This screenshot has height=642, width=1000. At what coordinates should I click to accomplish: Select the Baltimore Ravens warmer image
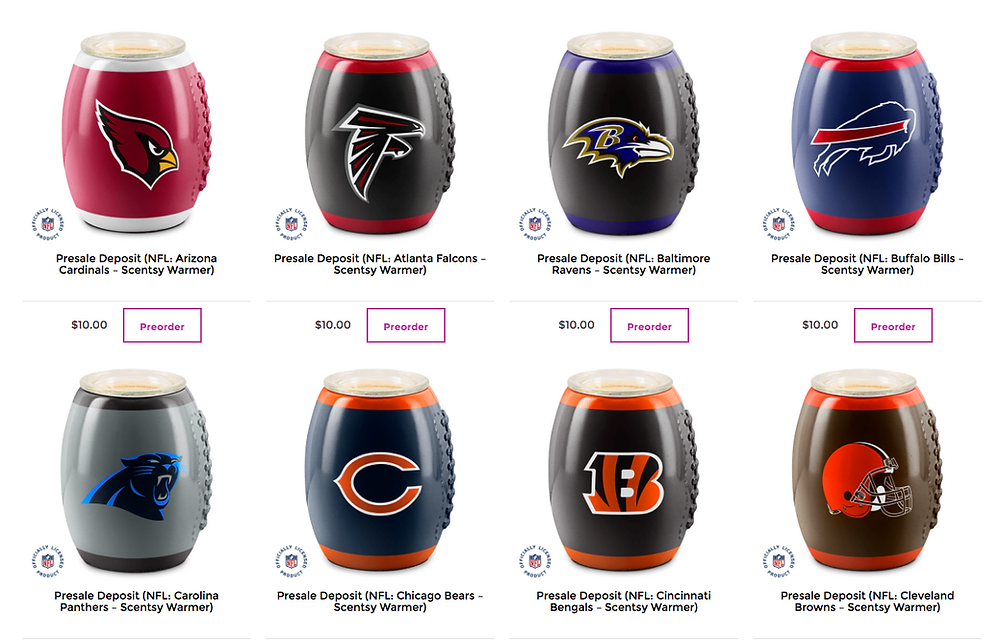[623, 135]
